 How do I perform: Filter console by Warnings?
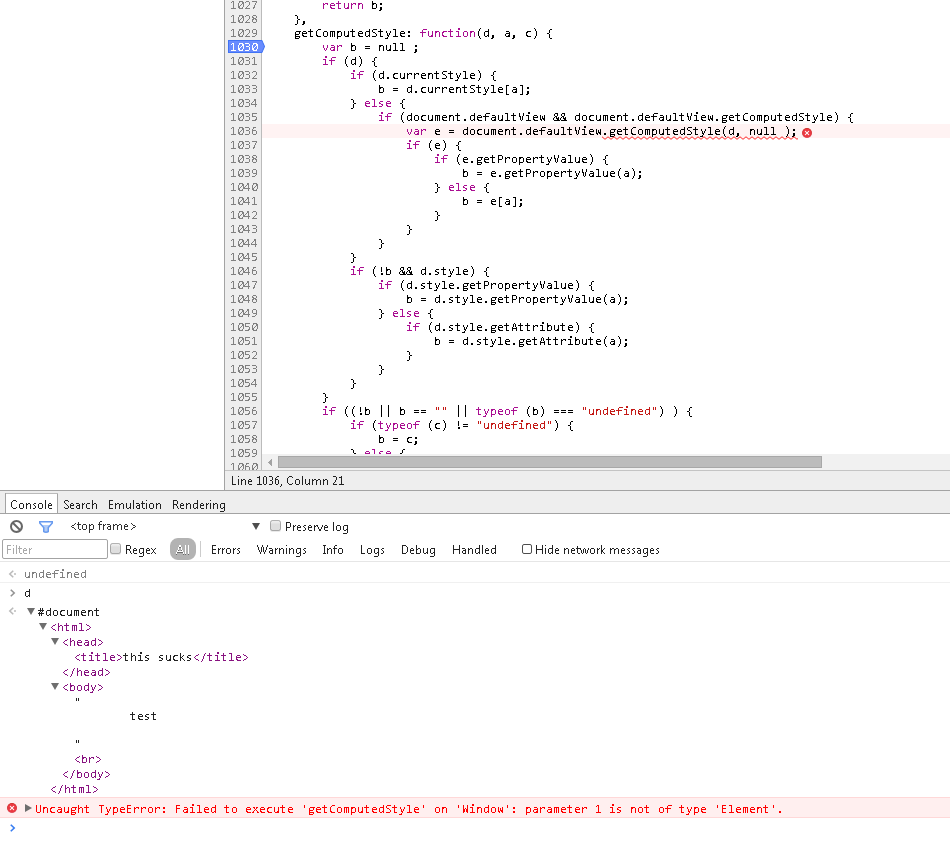[282, 549]
